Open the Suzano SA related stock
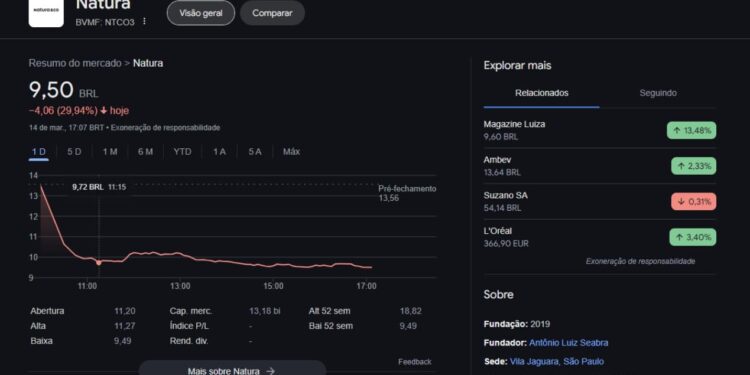Image resolution: width=750 pixels, height=375 pixels. 599,201
